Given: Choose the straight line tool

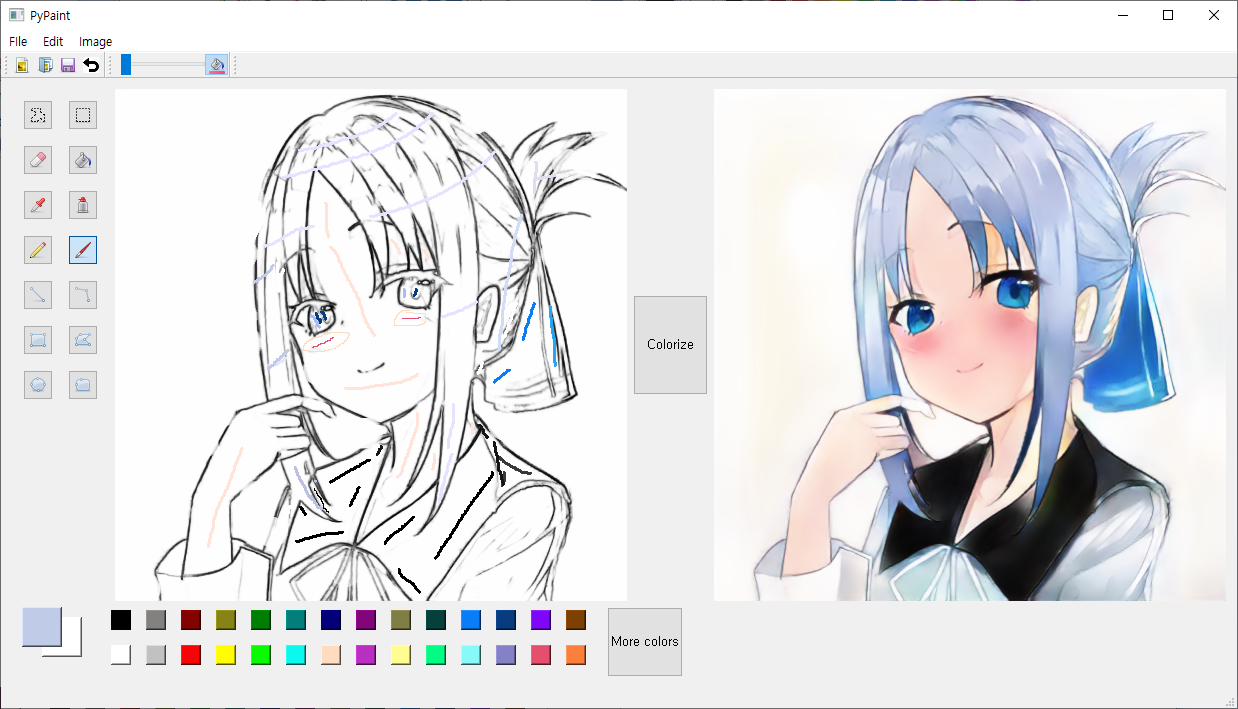Looking at the screenshot, I should 38,295.
